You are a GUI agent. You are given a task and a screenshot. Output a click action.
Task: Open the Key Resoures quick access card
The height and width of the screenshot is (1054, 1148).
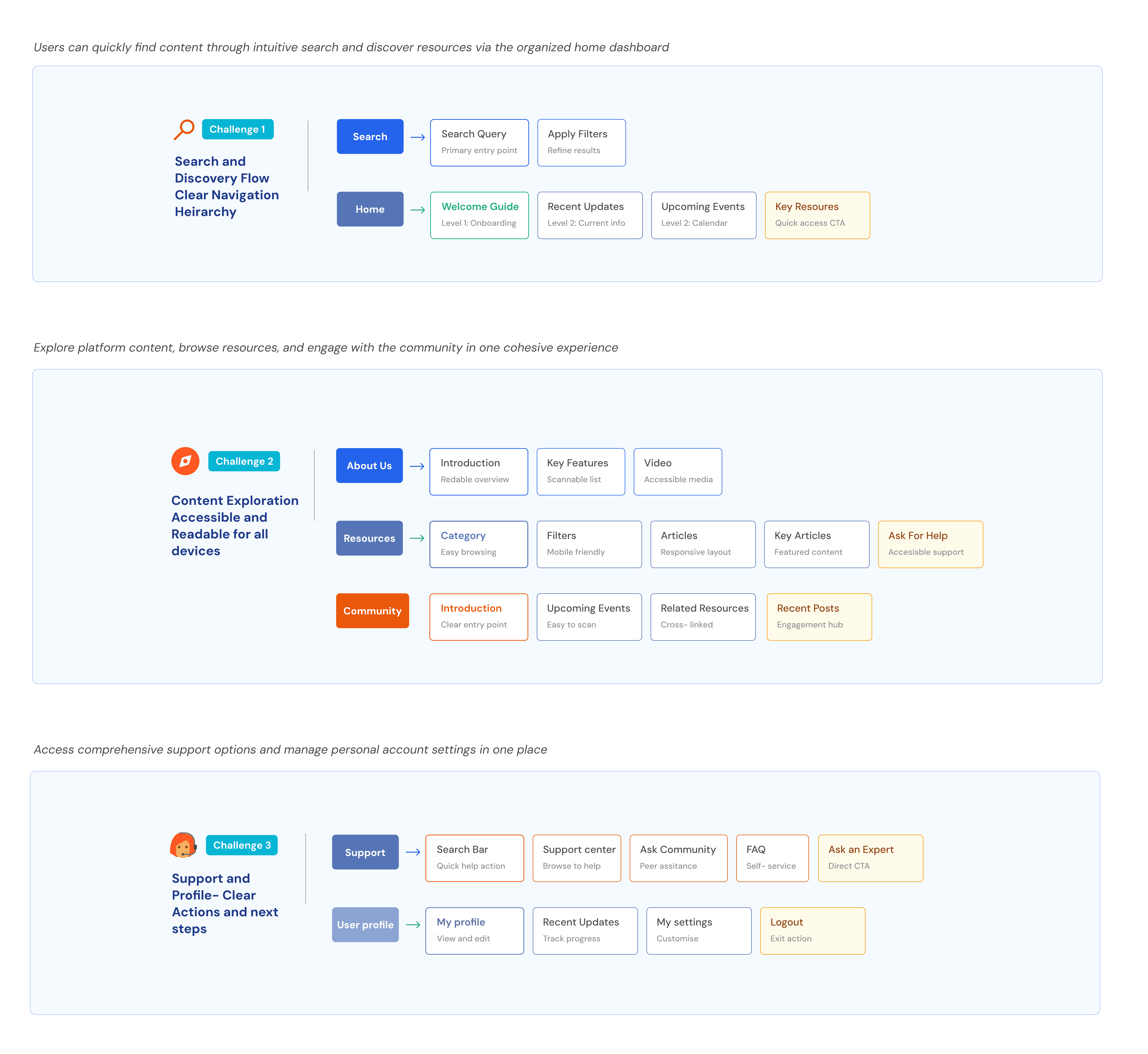[817, 215]
